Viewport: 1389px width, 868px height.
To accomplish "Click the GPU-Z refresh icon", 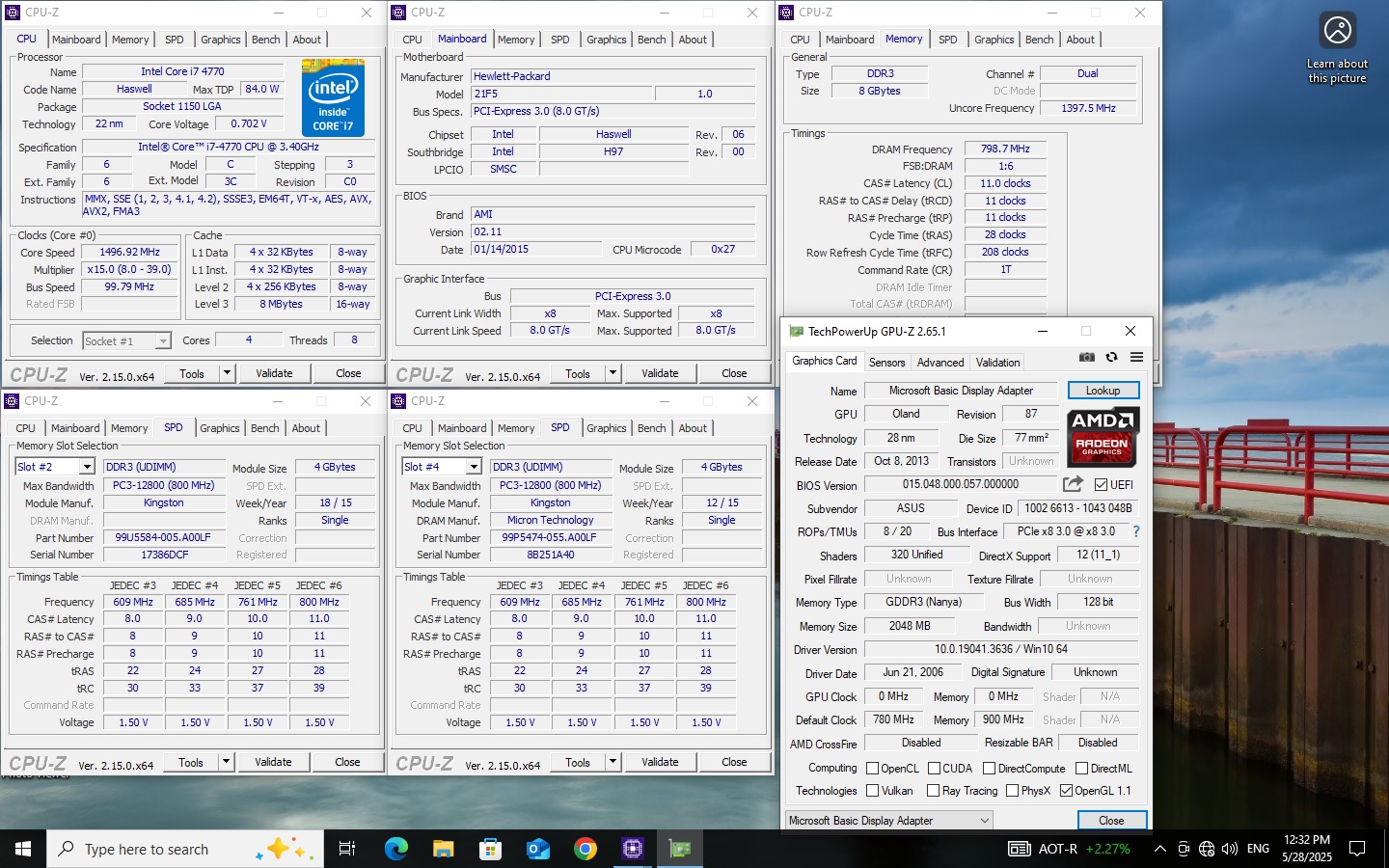I will [1111, 357].
